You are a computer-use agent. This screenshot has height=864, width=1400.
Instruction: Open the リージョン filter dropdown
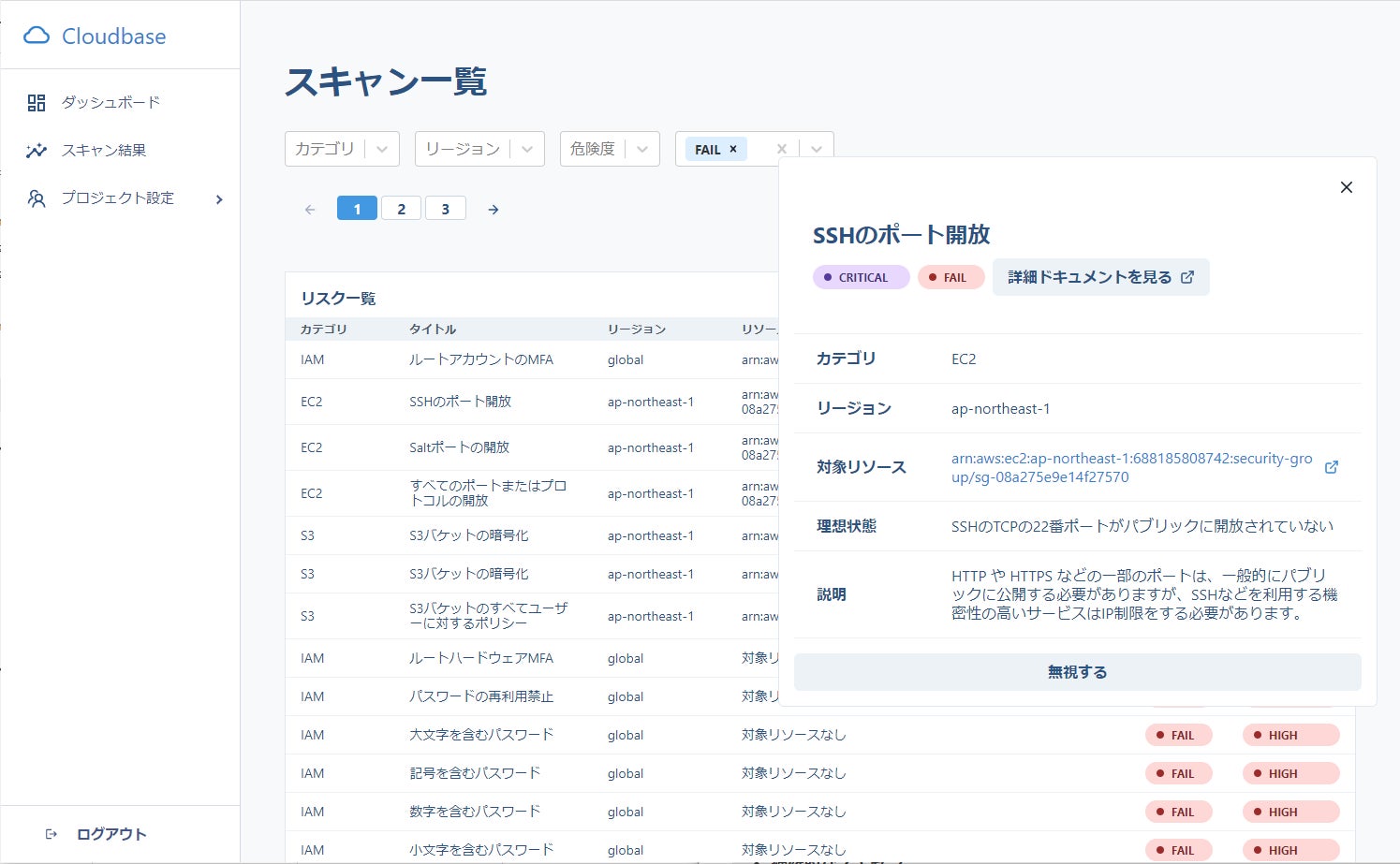479,149
